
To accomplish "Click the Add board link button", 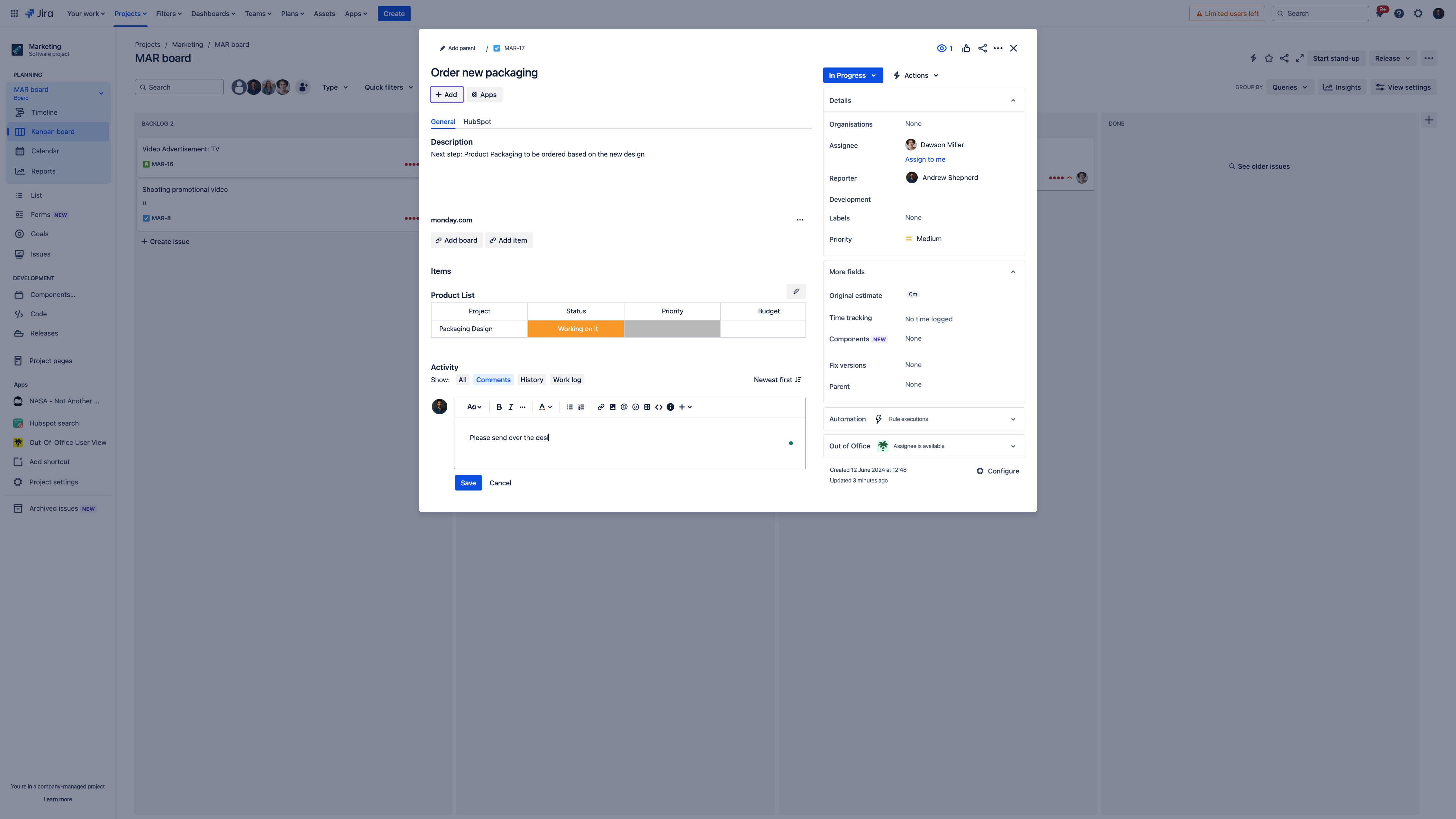I will coord(457,240).
